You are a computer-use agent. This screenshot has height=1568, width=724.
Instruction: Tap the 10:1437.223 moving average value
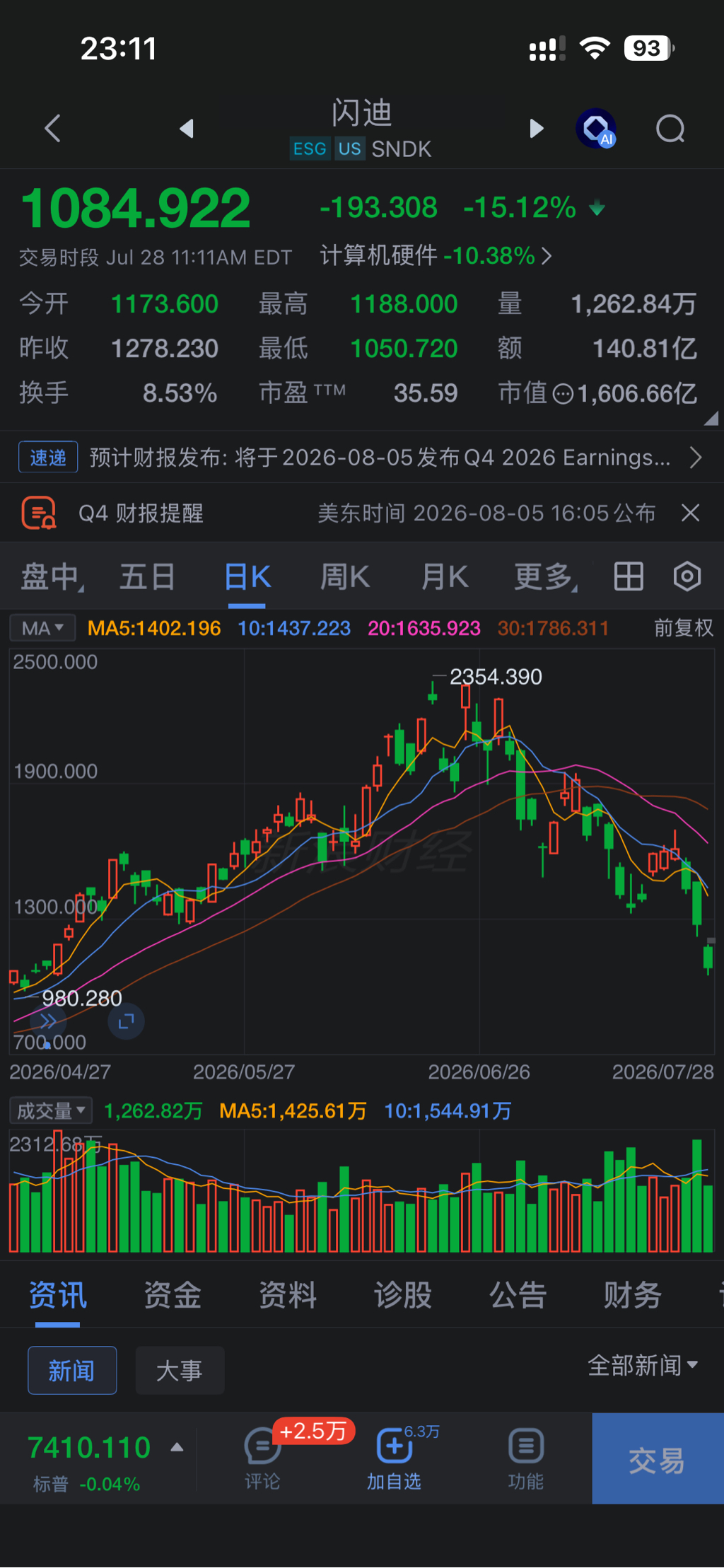[x=294, y=628]
